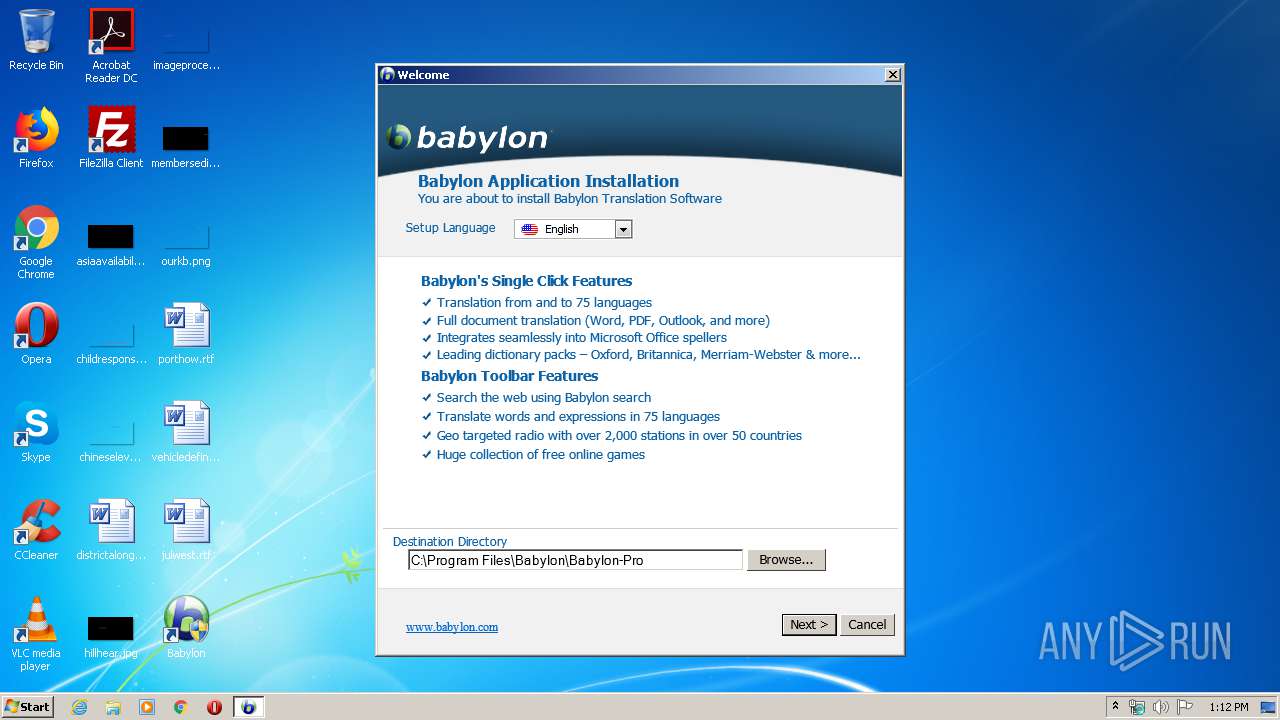Launch Skype desktop shortcut

36,432
